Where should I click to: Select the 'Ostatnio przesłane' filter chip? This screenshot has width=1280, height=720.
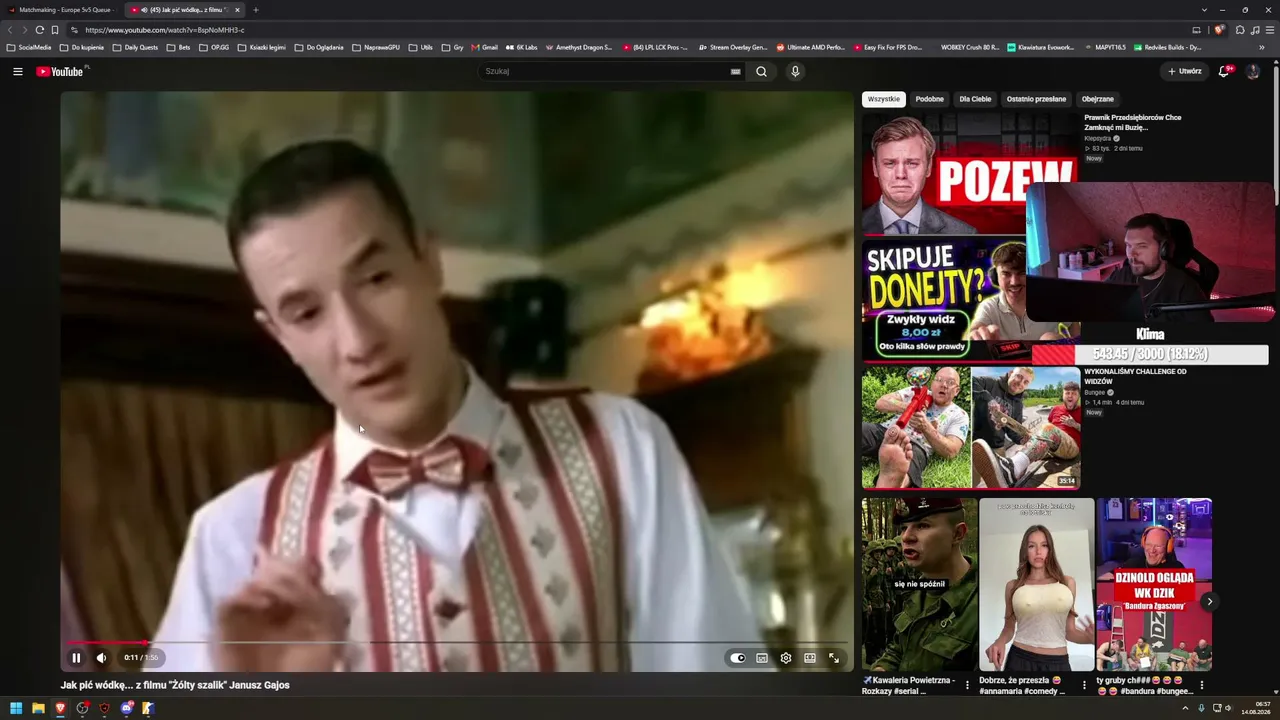1036,99
